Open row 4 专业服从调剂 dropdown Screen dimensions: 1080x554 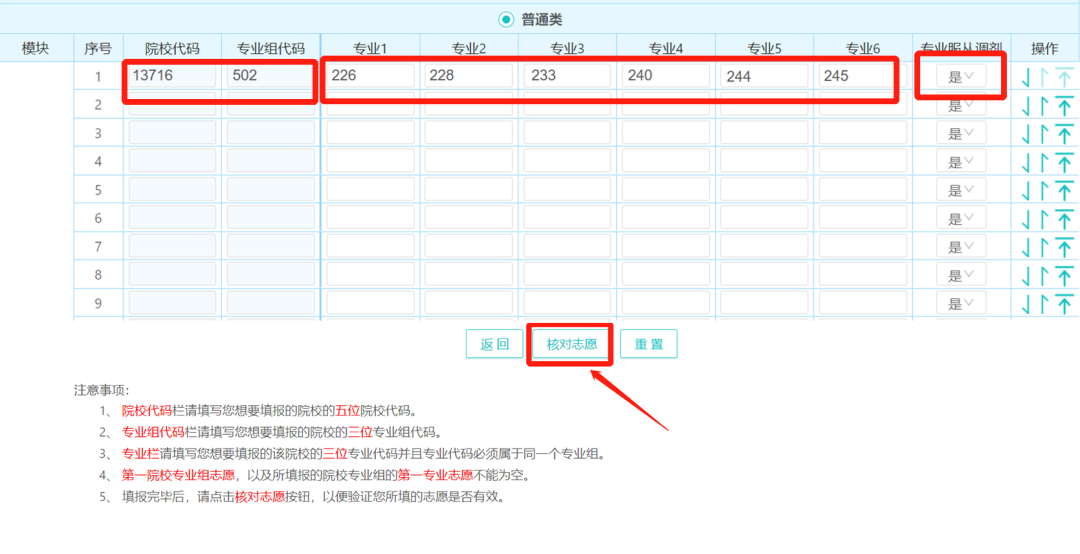(x=961, y=161)
